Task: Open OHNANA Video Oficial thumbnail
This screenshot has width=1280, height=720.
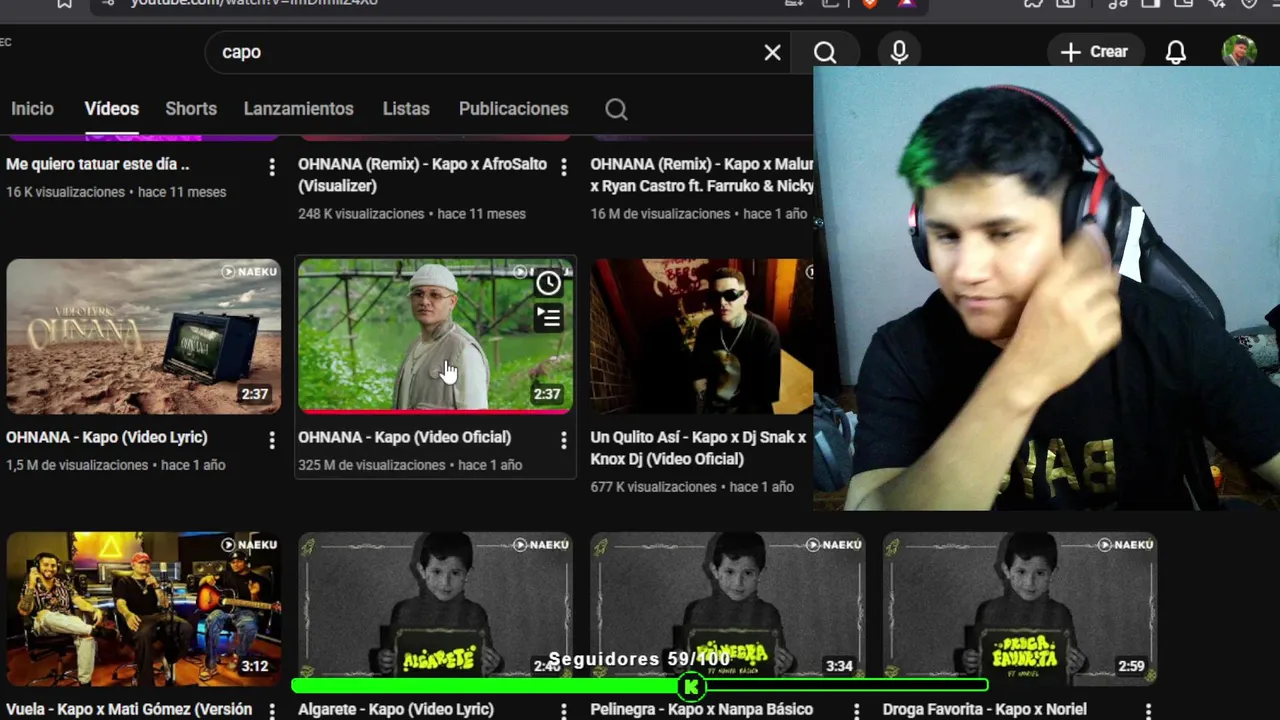Action: pos(435,336)
